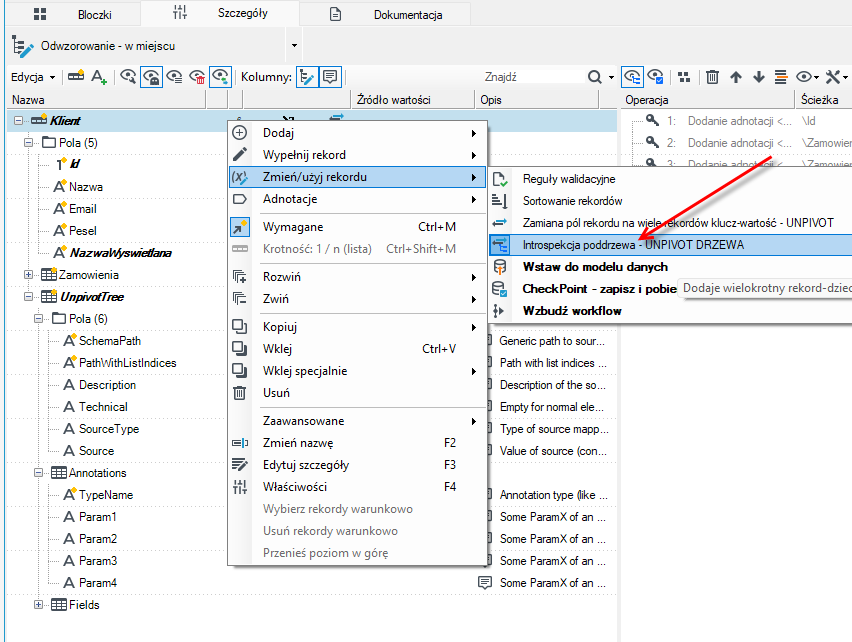
Task: Expand the Fields node
Action: [x=38, y=605]
